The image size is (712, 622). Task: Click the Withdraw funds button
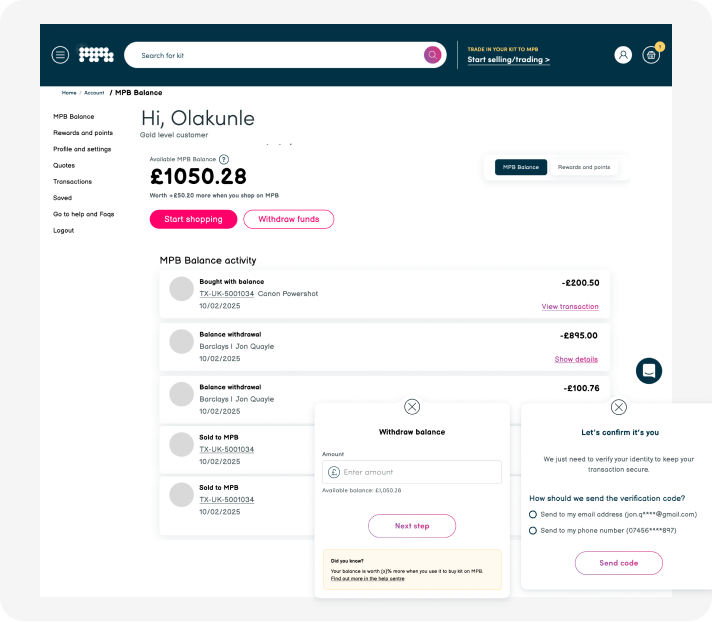[x=289, y=219]
